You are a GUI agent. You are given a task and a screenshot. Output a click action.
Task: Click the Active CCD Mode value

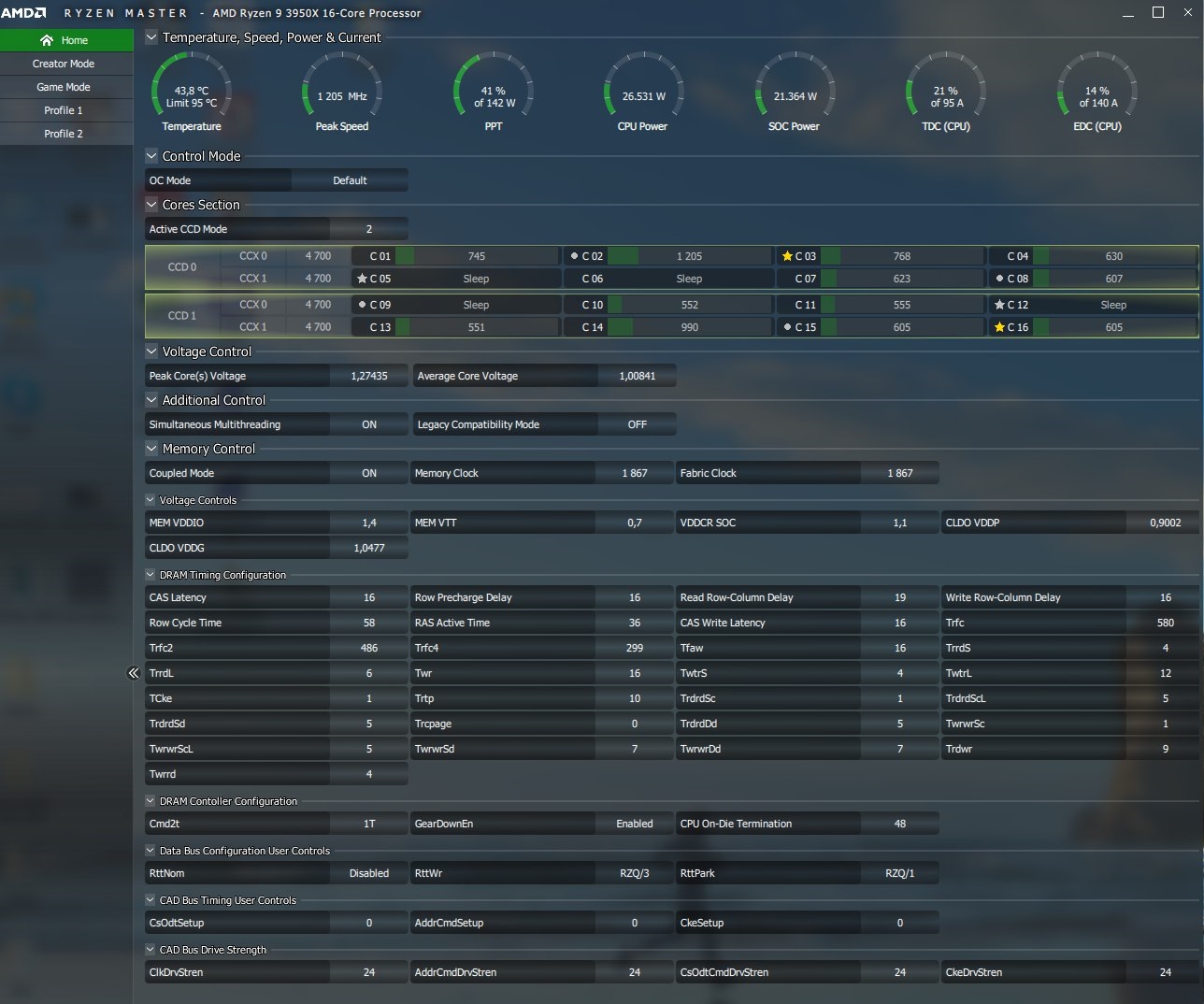[369, 229]
